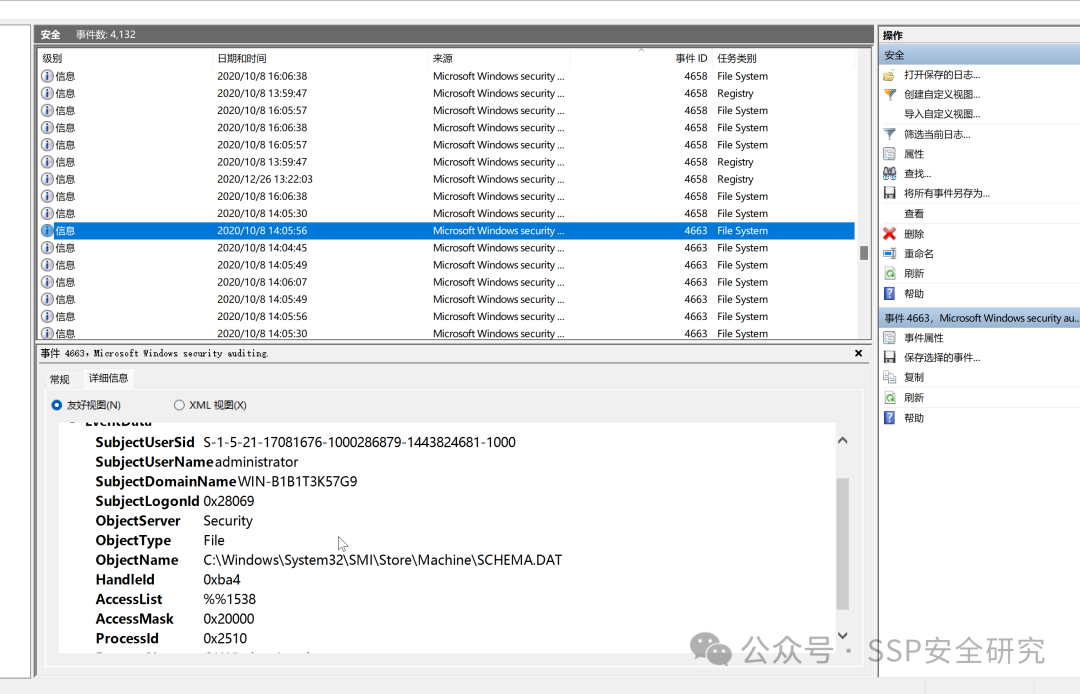Click the SubjectDomainName value WIN-B1B1T3K57G9
The image size is (1080, 694).
coord(298,481)
